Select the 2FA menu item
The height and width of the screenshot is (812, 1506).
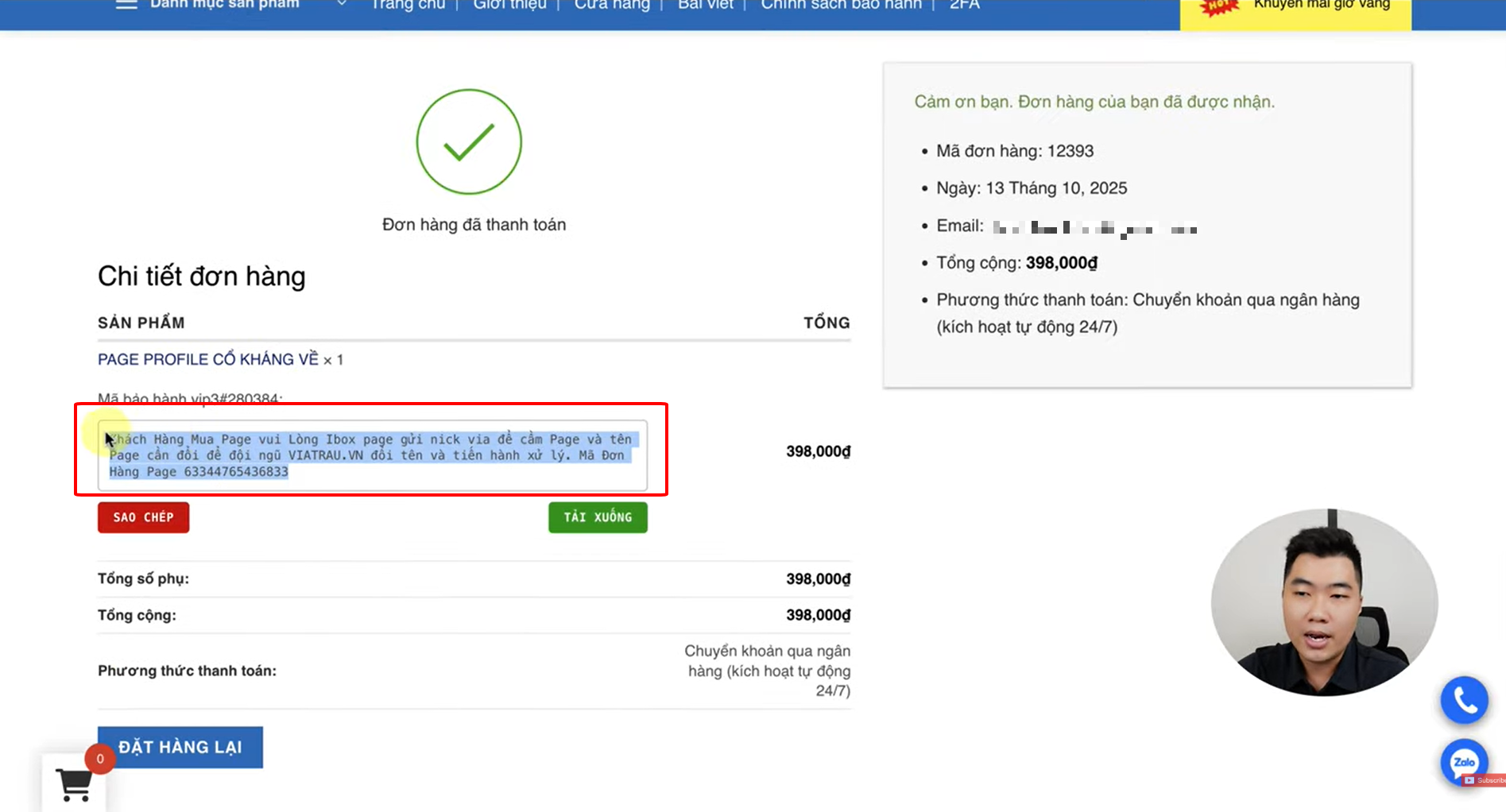[x=964, y=5]
